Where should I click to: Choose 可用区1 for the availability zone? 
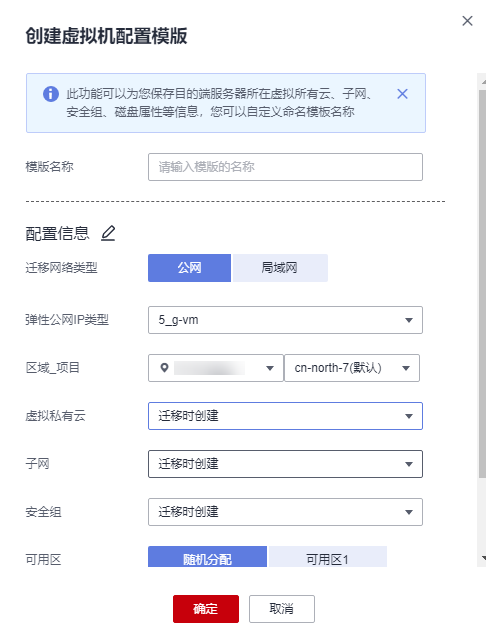tap(327, 557)
